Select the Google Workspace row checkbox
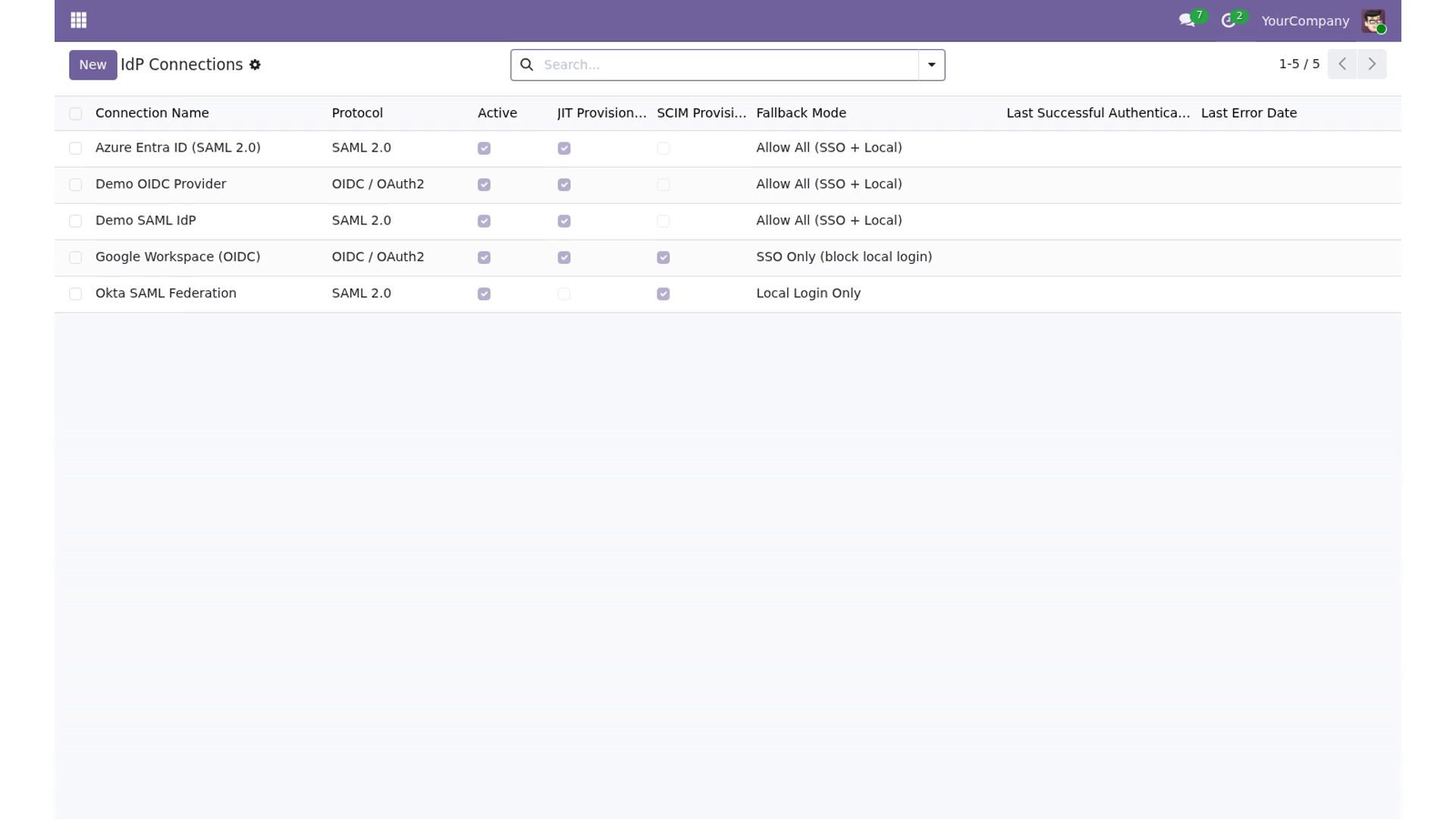Image resolution: width=1456 pixels, height=819 pixels. coord(75,258)
